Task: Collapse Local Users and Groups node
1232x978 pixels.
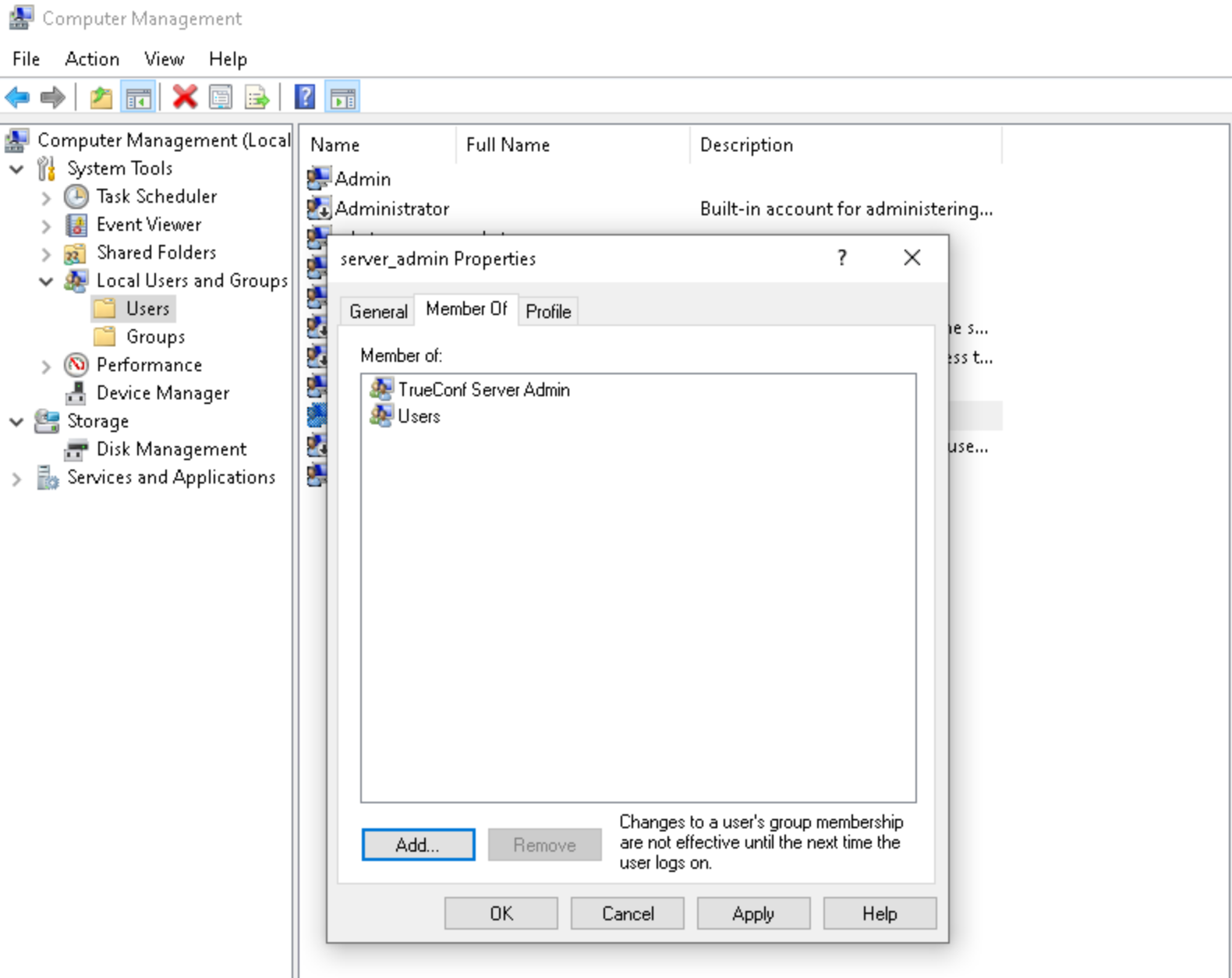Action: pos(46,282)
